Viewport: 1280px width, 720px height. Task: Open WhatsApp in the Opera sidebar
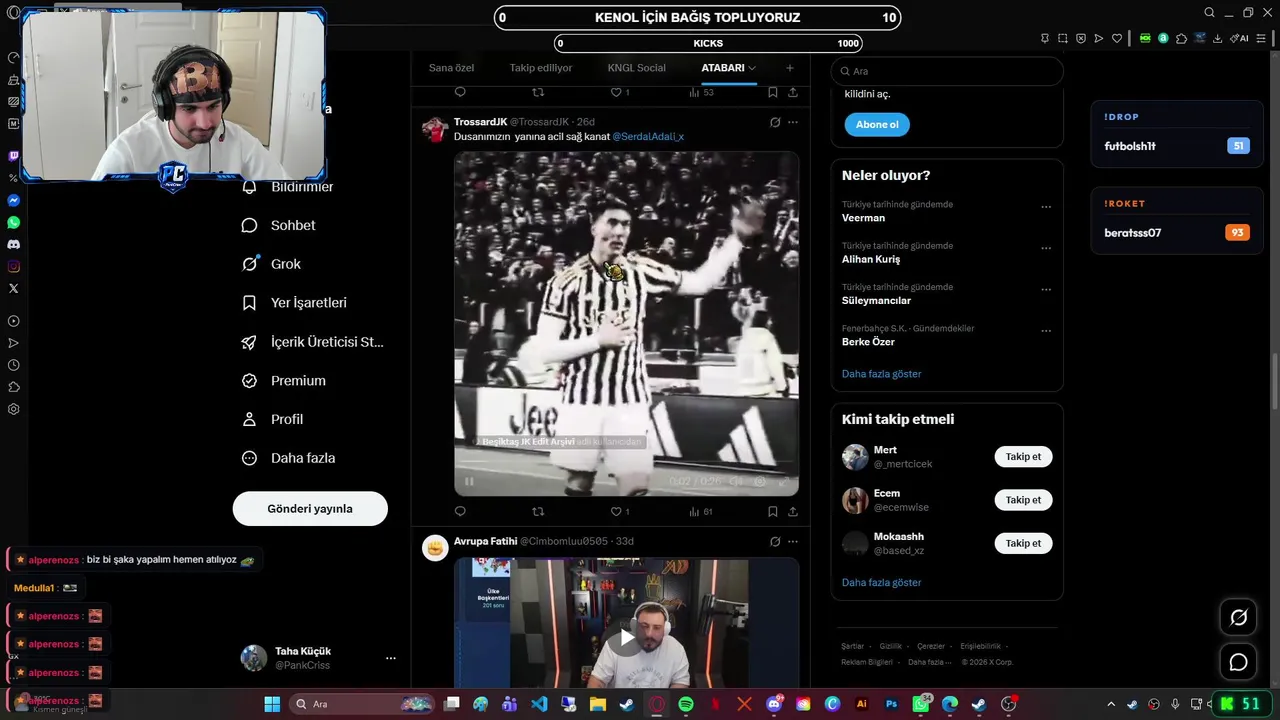point(14,222)
